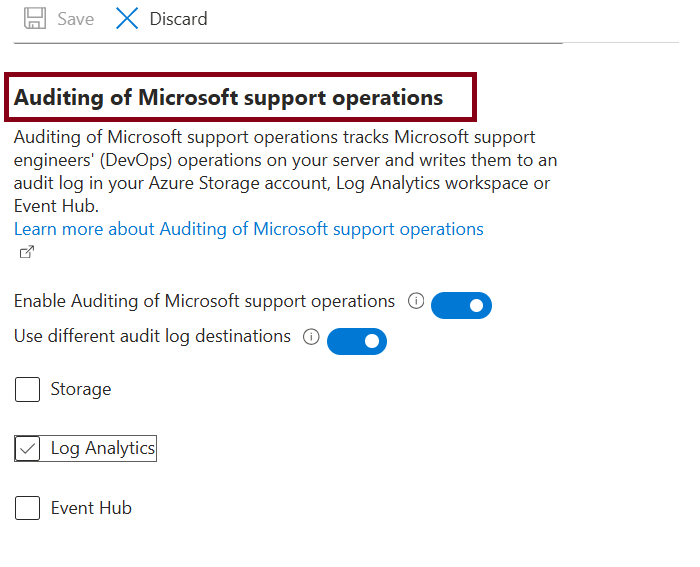This screenshot has width=700, height=567.
Task: Click the Discard X icon
Action: (x=127, y=18)
